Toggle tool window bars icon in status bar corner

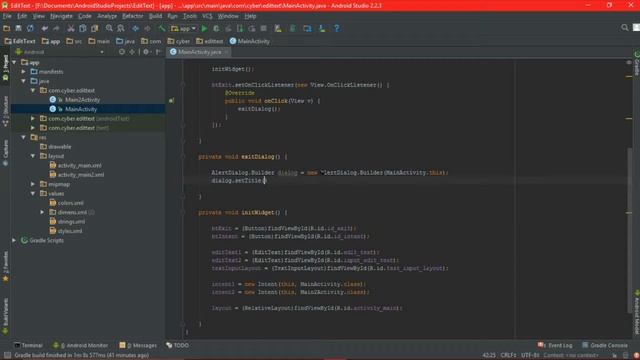pos(7,356)
